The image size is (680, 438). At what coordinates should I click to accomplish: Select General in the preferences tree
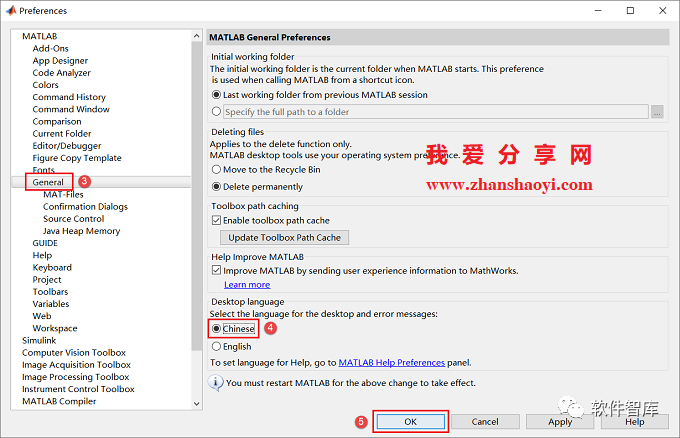tap(48, 182)
